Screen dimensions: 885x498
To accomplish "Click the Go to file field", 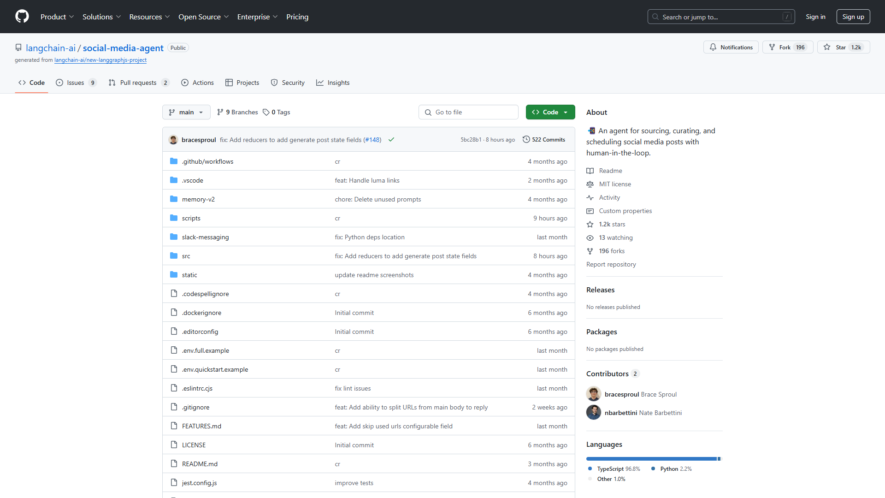I will tap(468, 112).
